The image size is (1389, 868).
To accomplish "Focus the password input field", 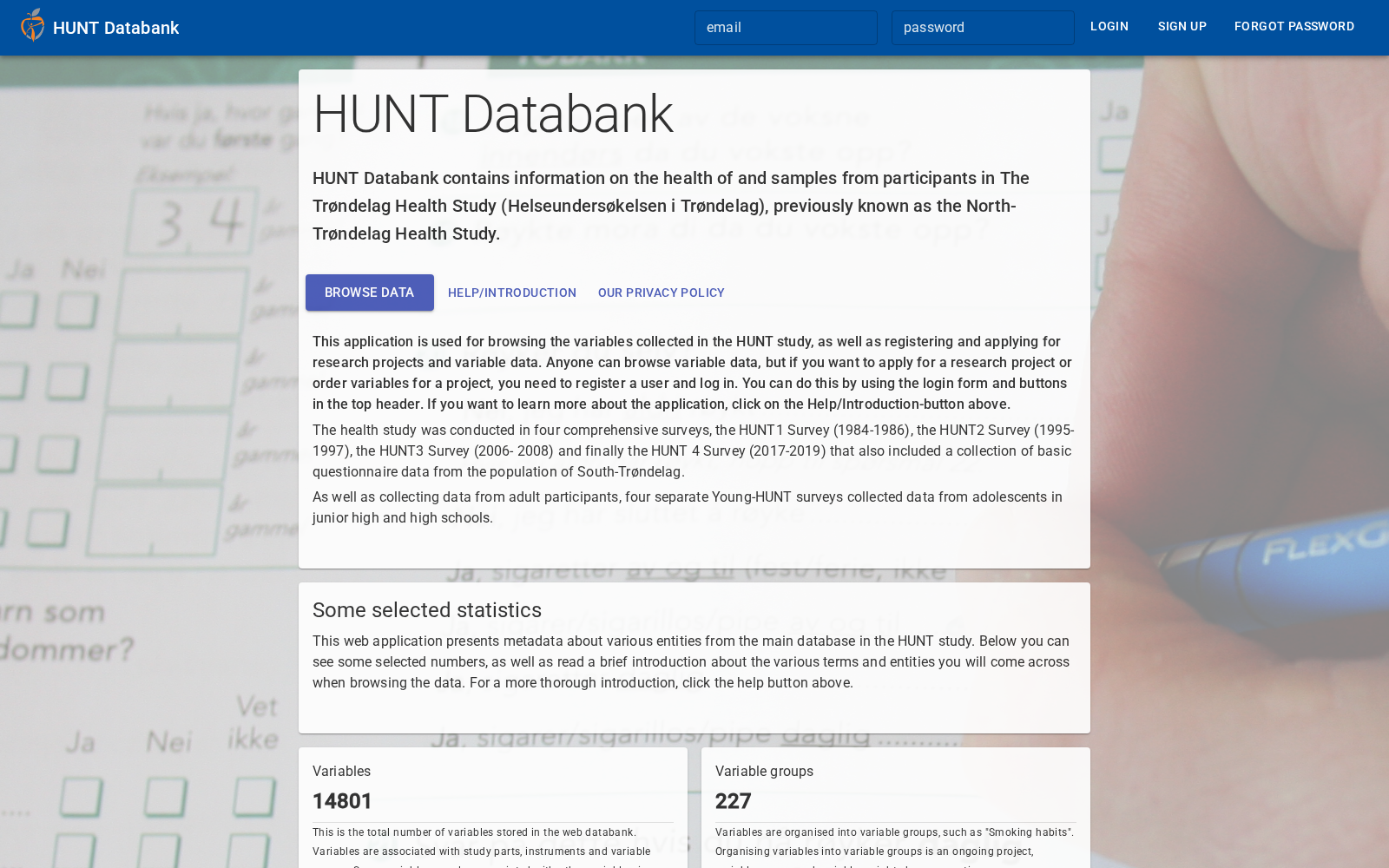I will pos(983,28).
